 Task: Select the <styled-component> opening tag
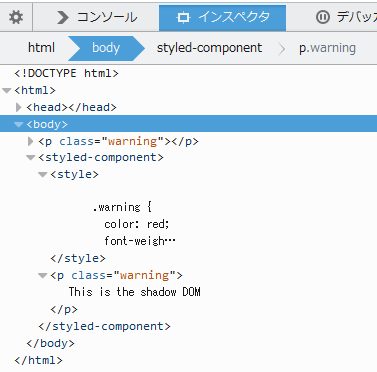(x=101, y=157)
